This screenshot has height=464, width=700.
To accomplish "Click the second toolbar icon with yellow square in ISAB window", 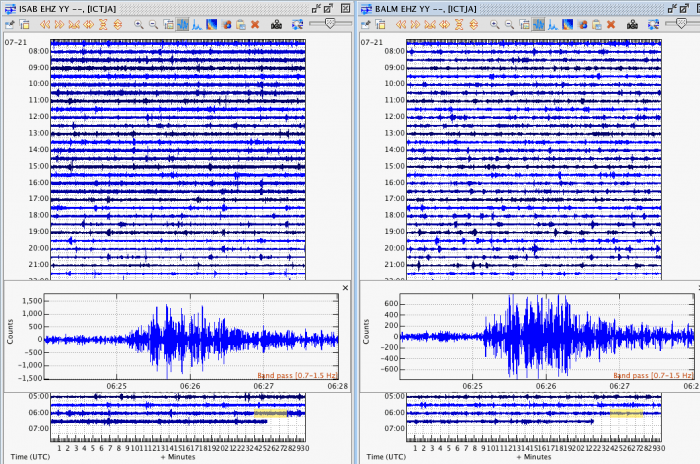I will (x=25, y=25).
